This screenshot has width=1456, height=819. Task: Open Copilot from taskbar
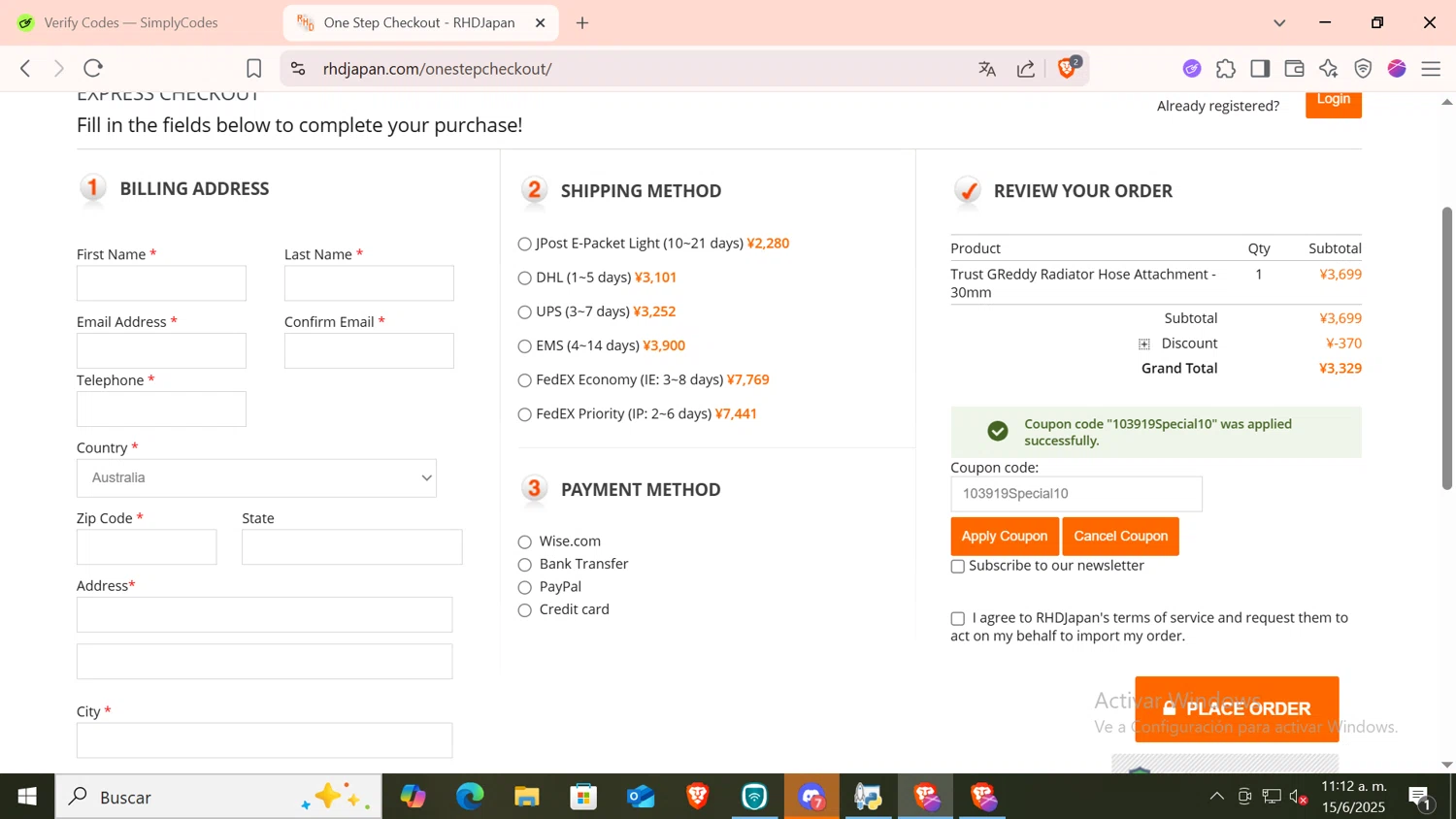pyautogui.click(x=414, y=797)
